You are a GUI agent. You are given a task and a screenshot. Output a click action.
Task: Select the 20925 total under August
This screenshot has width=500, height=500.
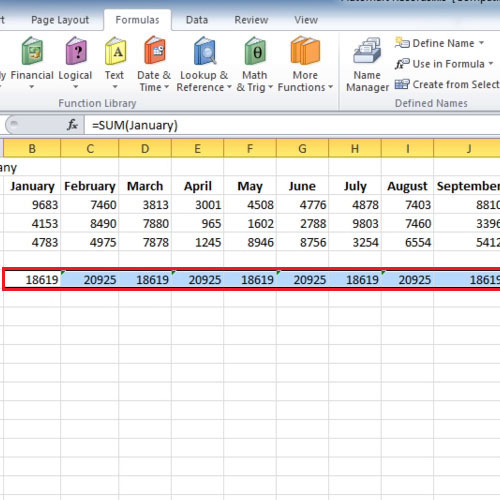(407, 279)
